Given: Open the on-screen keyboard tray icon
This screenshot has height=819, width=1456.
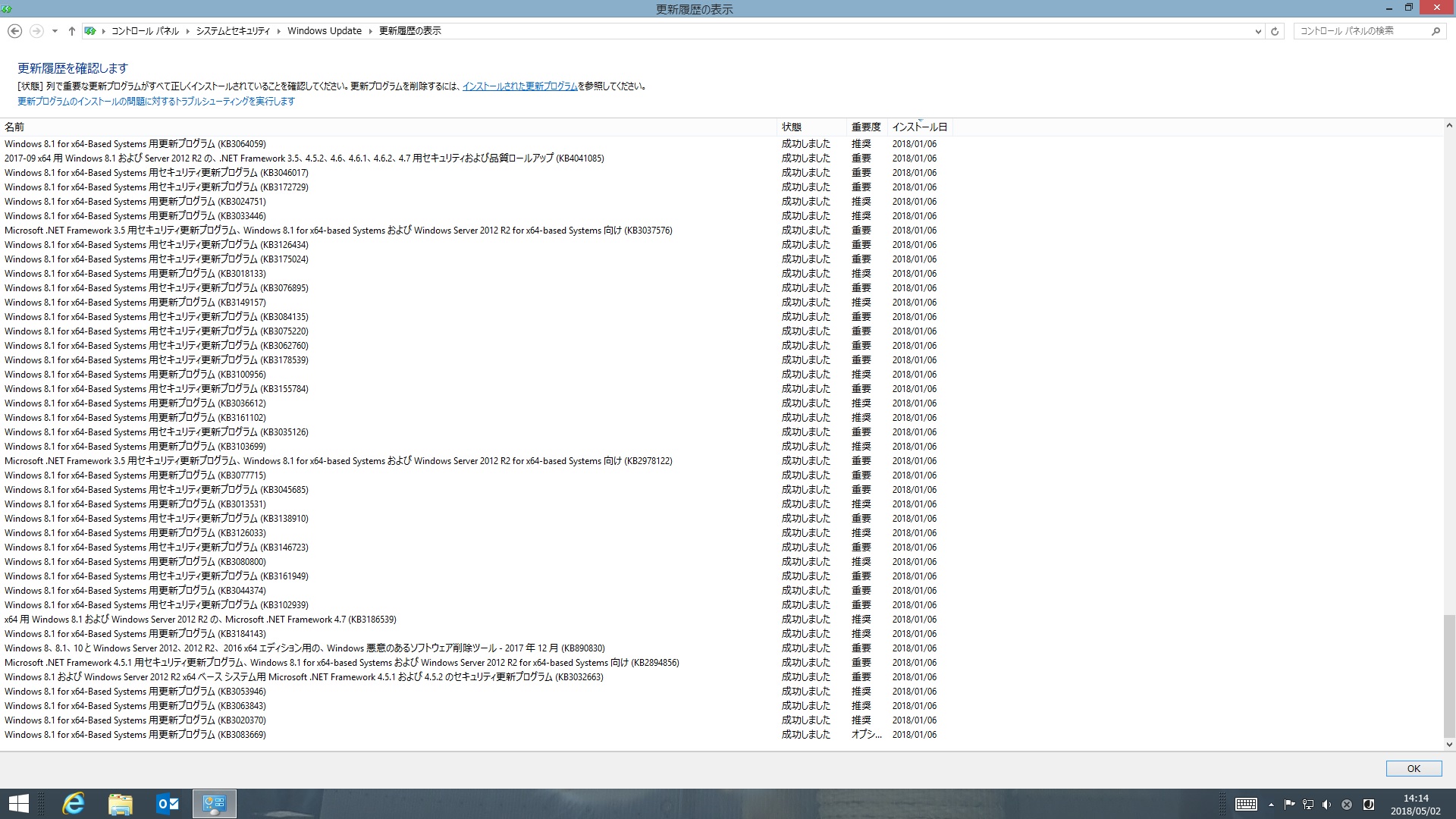Looking at the screenshot, I should 1246,805.
